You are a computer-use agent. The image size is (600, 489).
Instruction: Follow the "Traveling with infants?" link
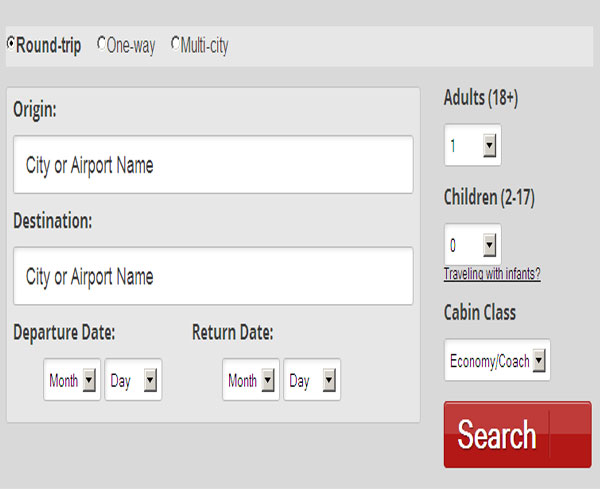tap(492, 274)
